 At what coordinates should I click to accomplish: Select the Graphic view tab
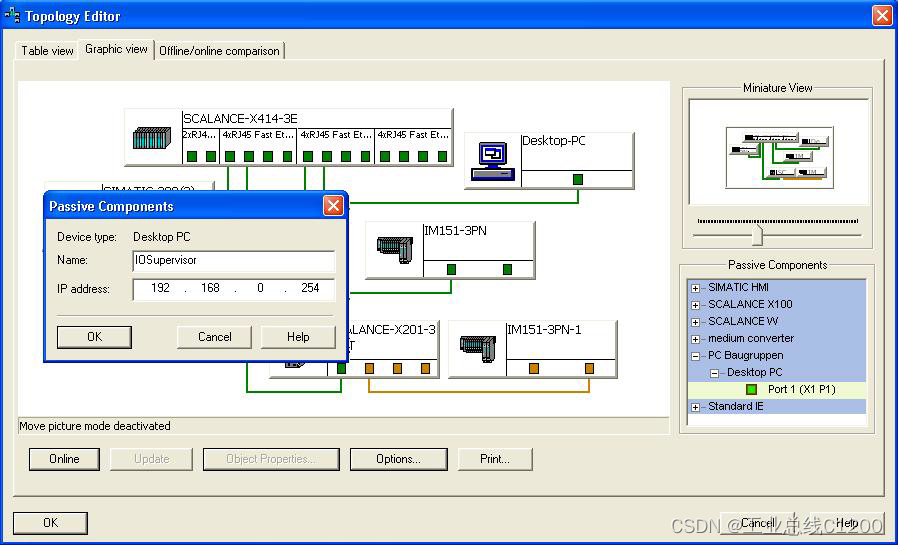click(116, 49)
